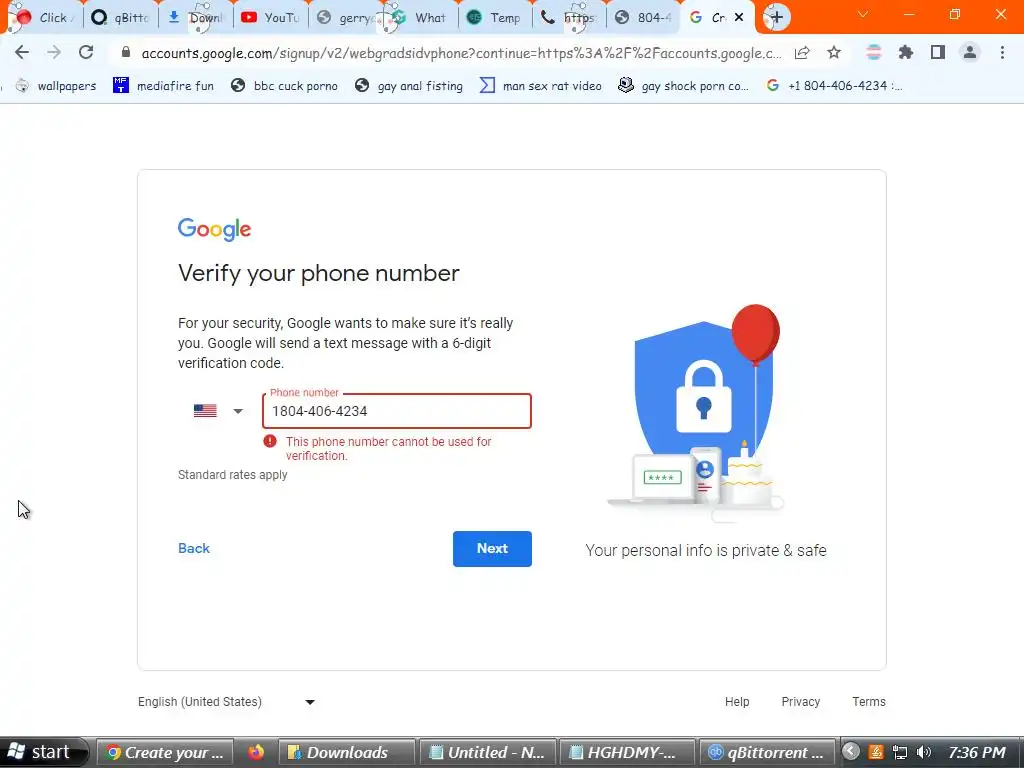The width and height of the screenshot is (1024, 768).
Task: Open the side panel icon in toolbar
Action: point(938,52)
